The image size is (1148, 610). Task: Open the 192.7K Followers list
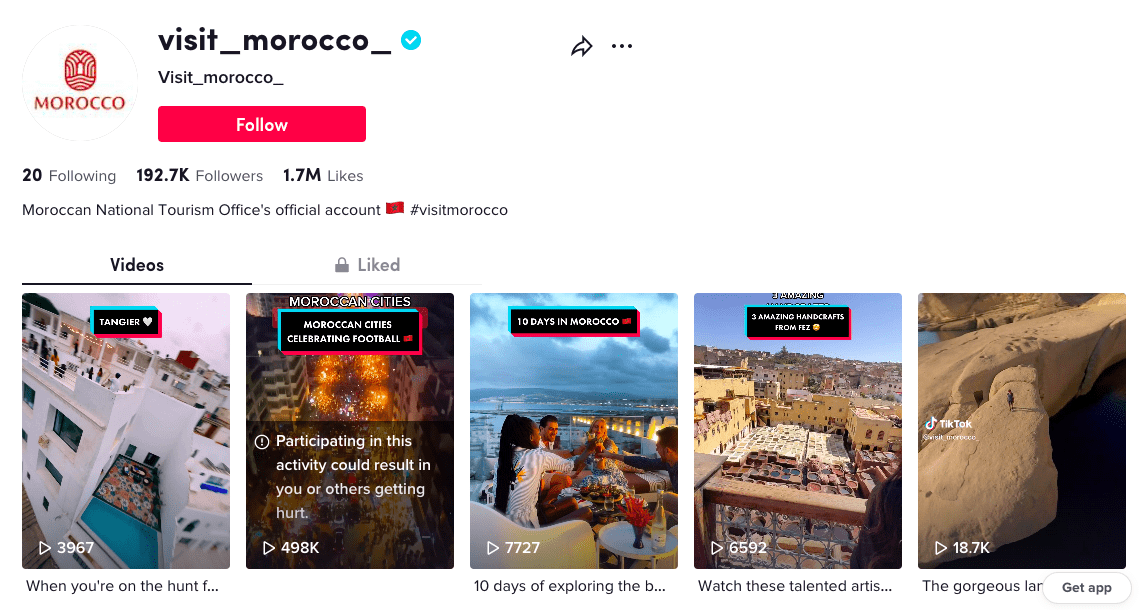[x=199, y=176]
